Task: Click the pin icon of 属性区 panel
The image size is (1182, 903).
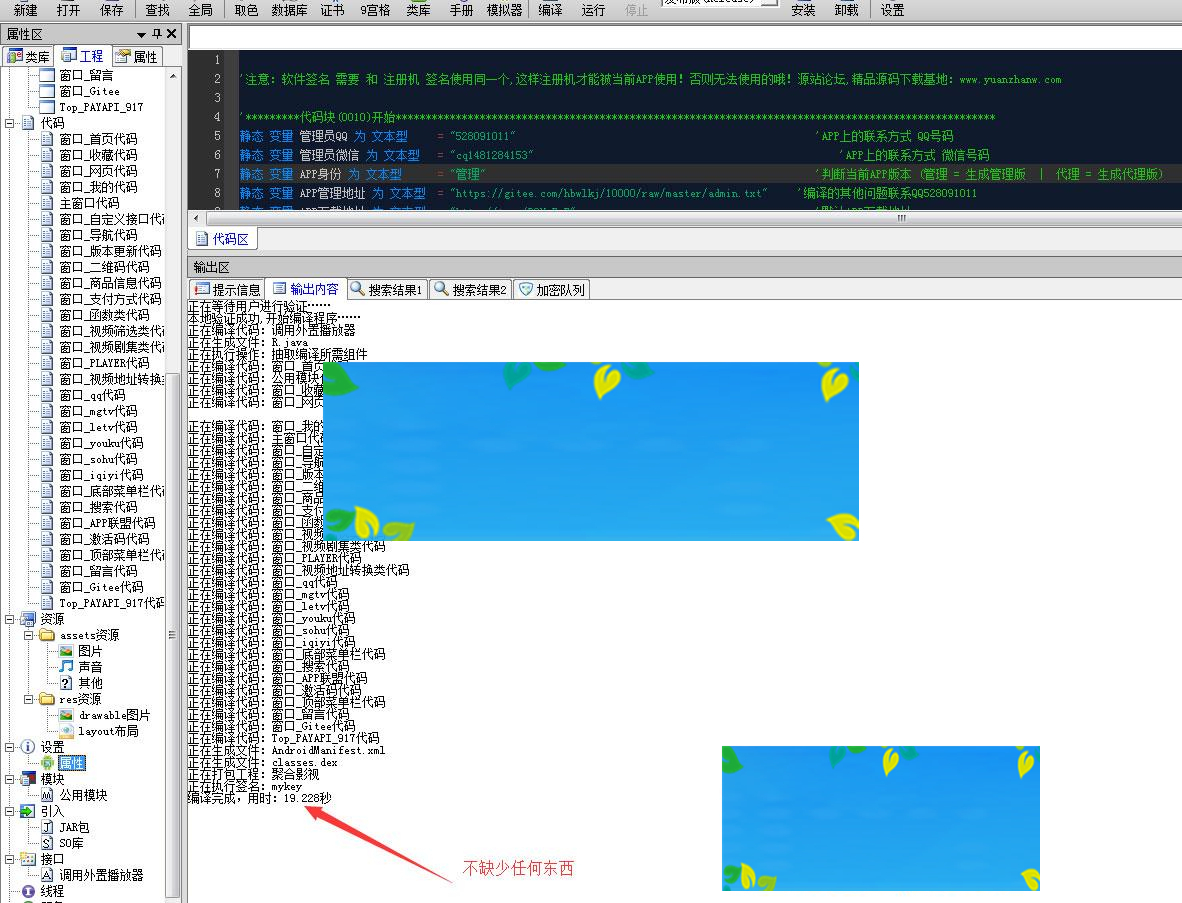Action: pyautogui.click(x=156, y=34)
